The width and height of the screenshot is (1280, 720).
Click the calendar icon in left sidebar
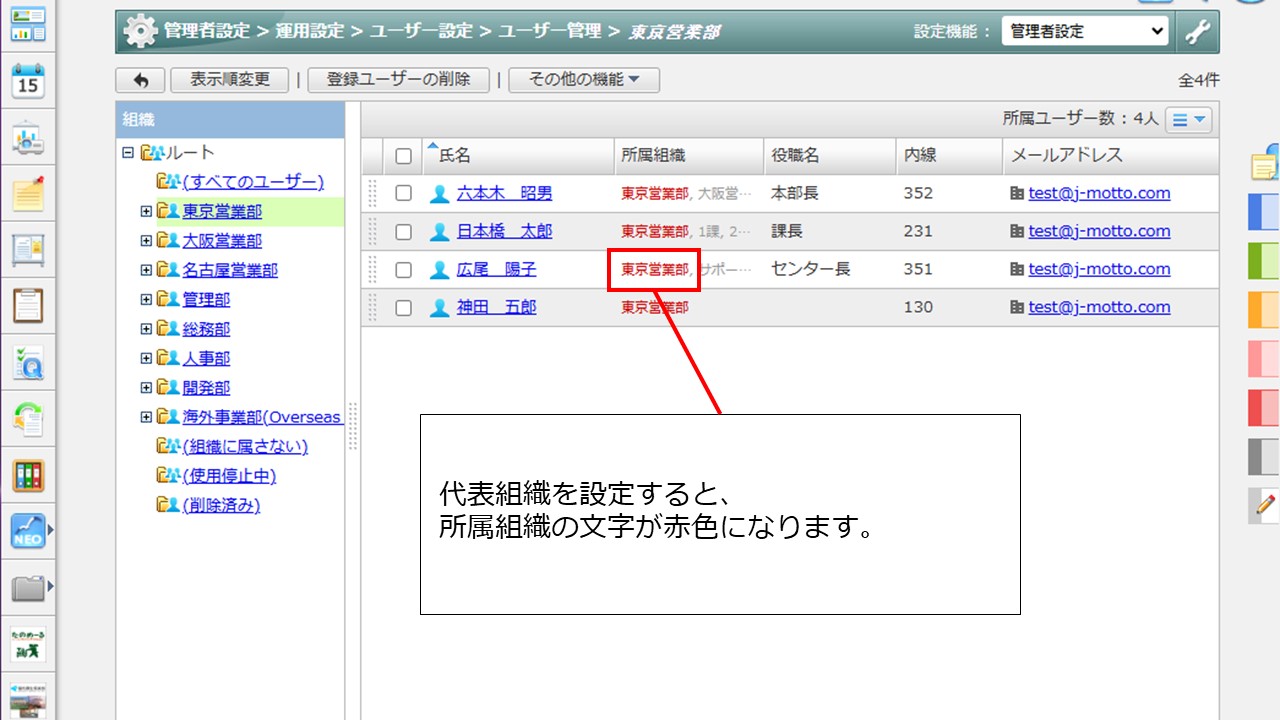(x=28, y=82)
